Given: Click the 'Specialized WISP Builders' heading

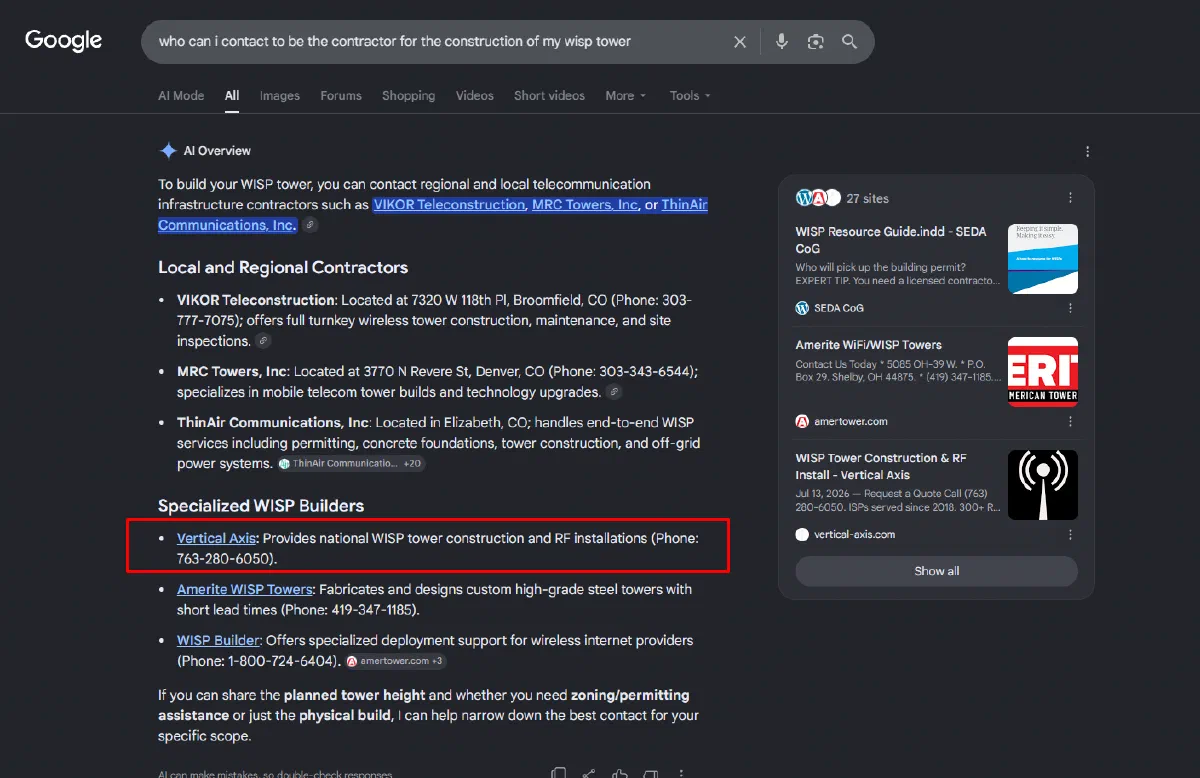Looking at the screenshot, I should tap(261, 506).
